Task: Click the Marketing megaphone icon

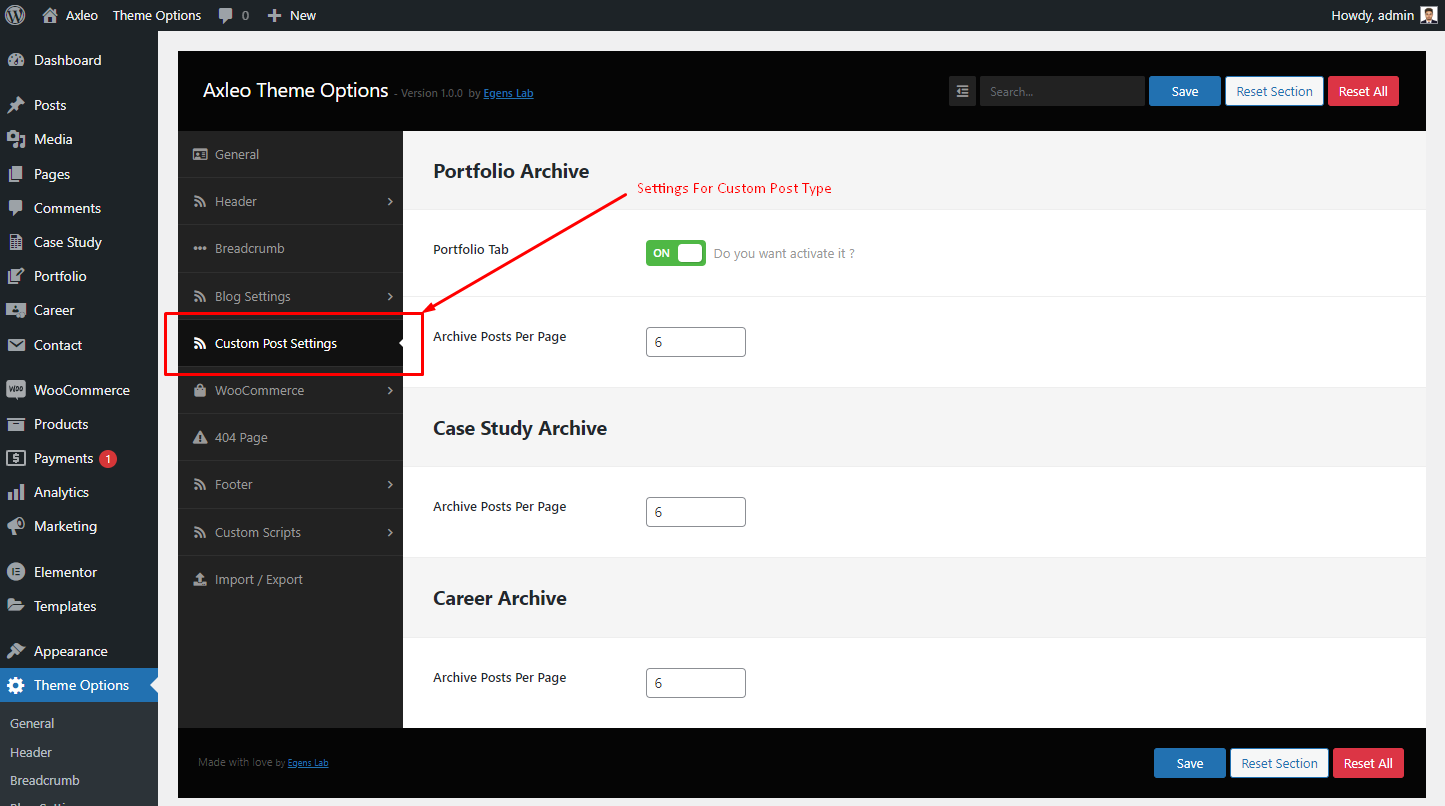Action: [16, 526]
